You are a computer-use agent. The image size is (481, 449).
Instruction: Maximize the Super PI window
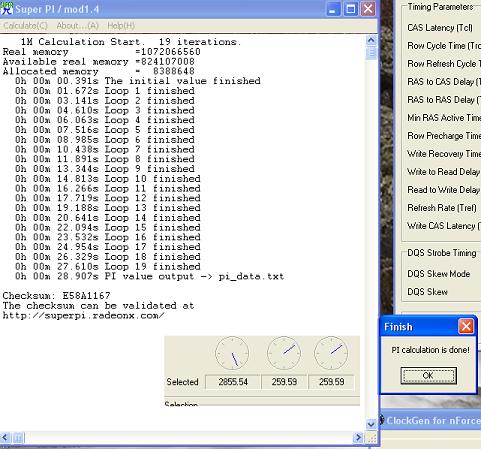350,9
